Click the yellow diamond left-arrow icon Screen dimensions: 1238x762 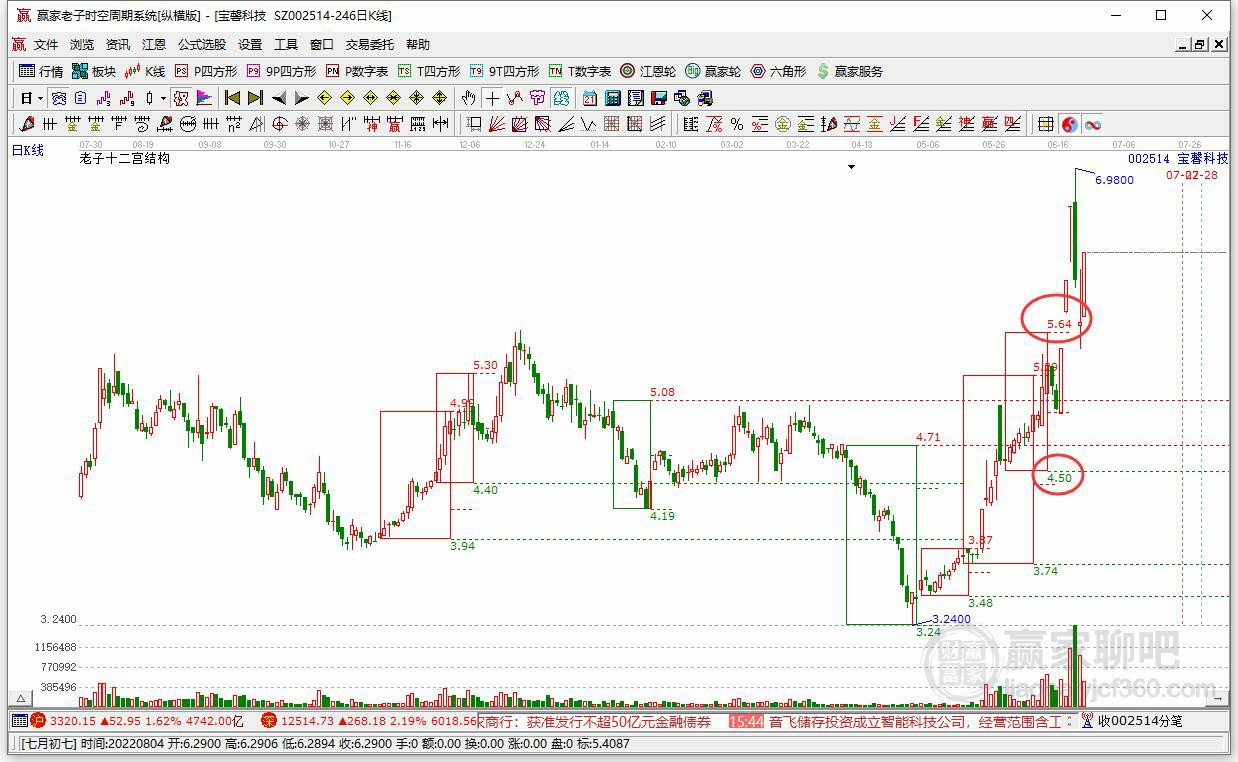point(324,98)
